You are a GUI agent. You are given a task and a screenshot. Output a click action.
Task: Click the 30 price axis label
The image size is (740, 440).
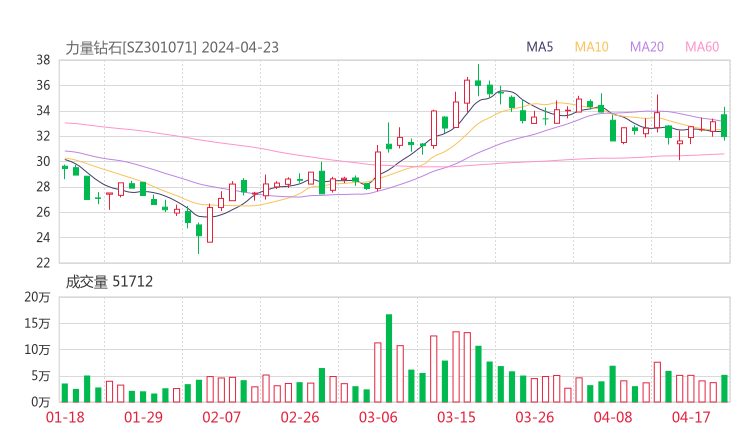43,161
